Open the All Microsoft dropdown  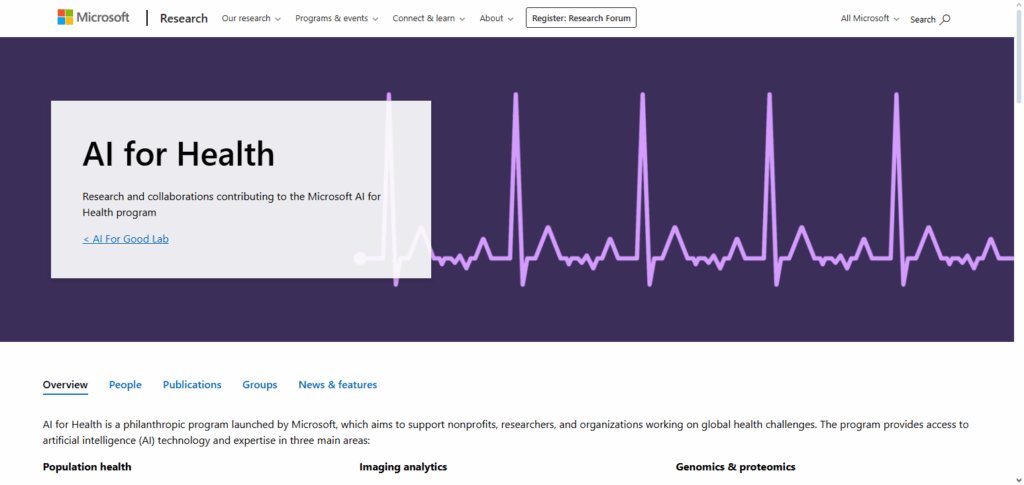870,18
